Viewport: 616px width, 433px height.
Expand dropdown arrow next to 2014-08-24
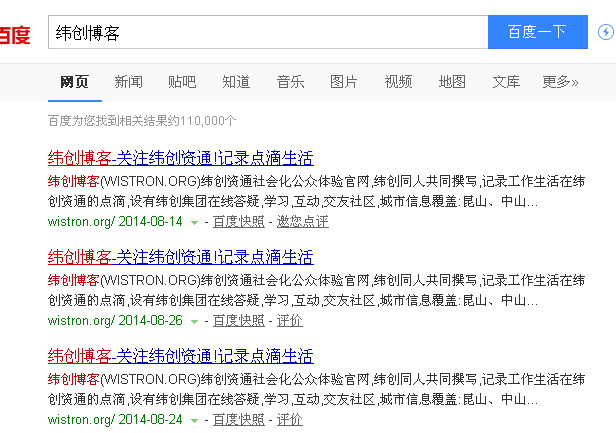pos(194,421)
